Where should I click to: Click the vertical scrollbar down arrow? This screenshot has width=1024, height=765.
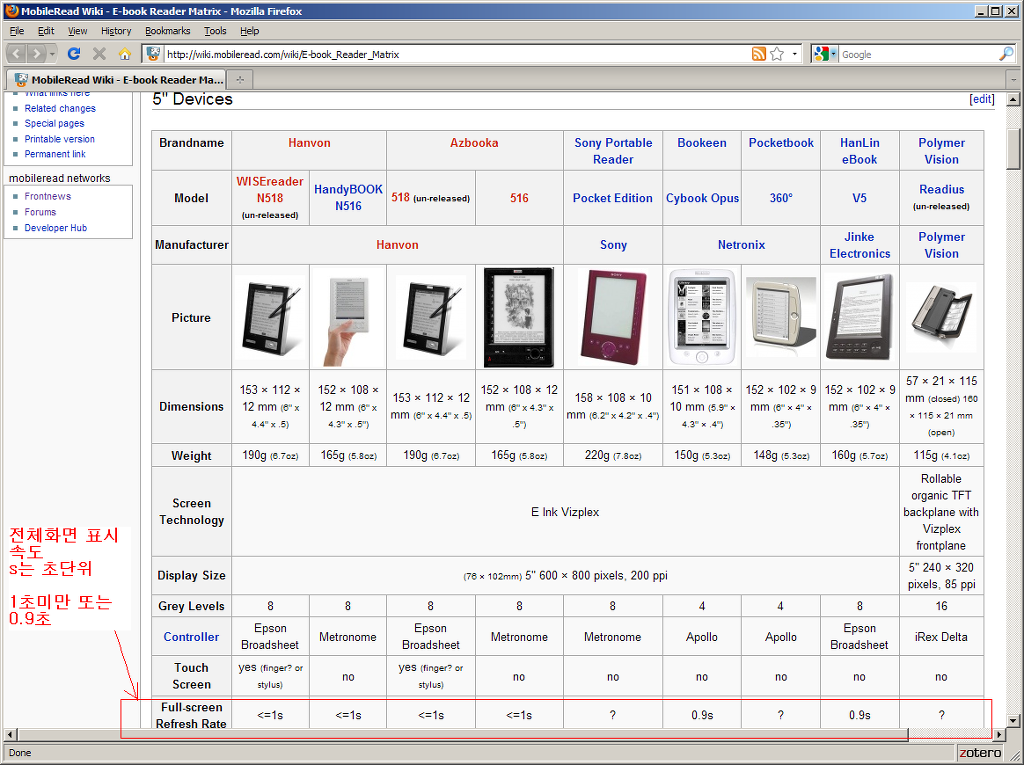(1014, 721)
